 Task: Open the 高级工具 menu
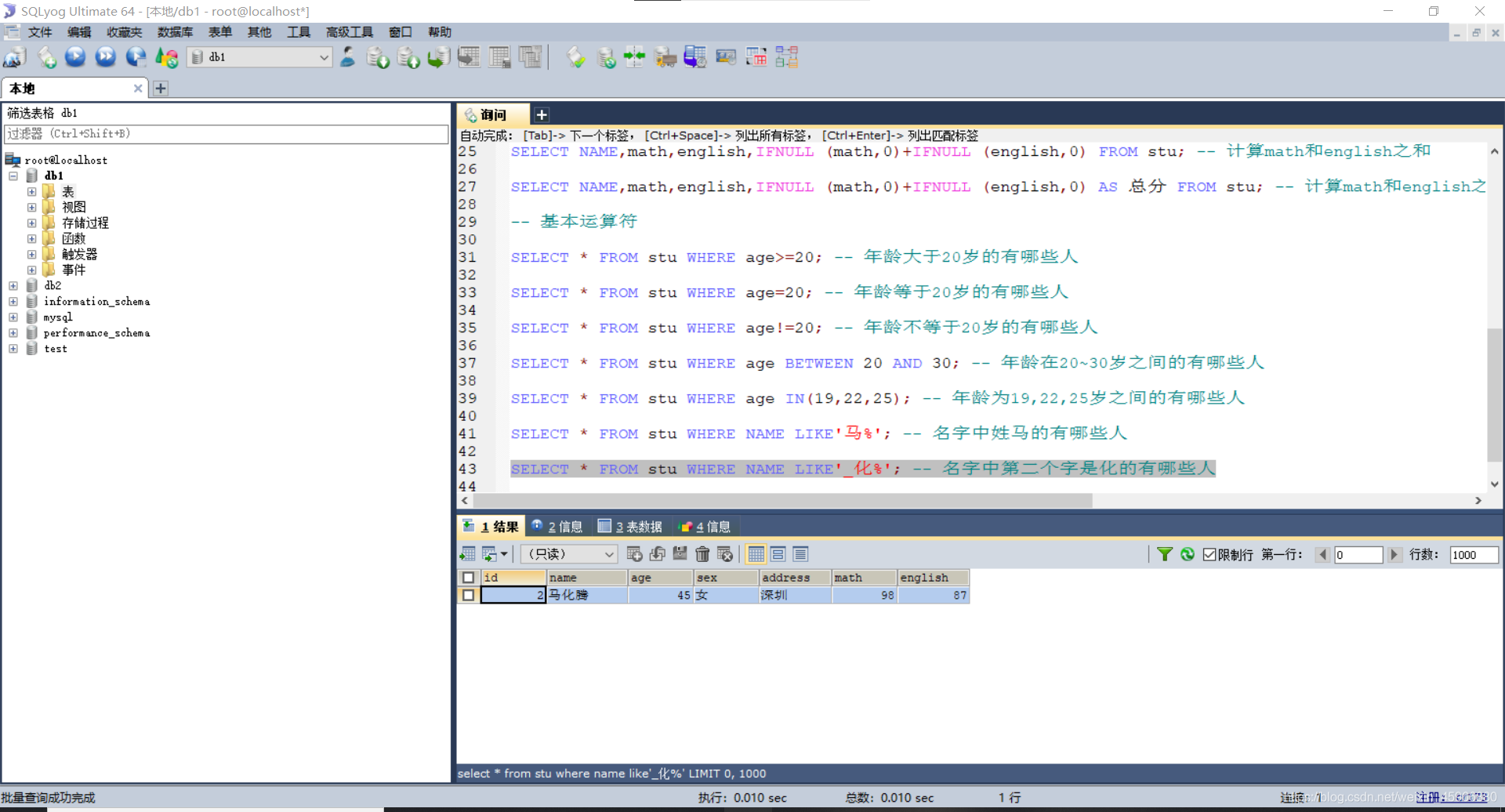point(350,32)
